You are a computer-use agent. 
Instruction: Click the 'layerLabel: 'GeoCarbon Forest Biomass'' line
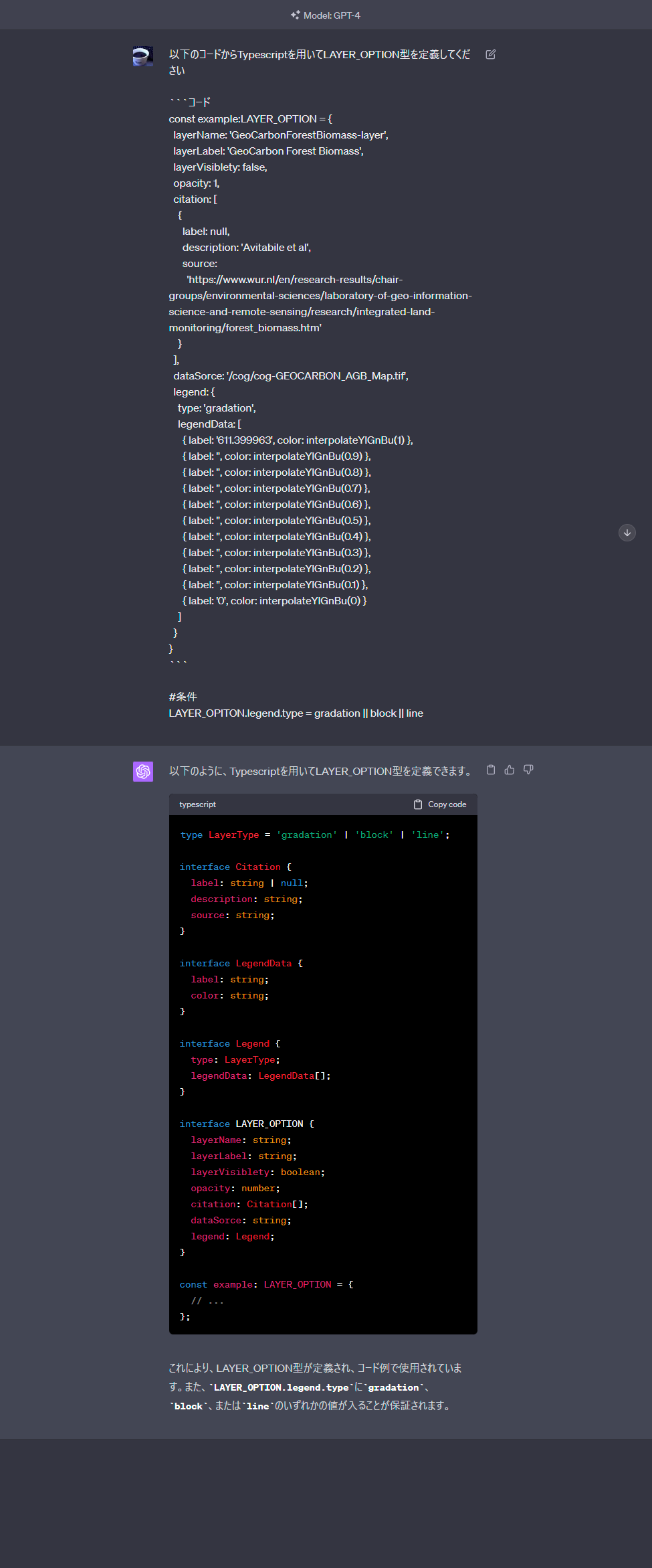(x=268, y=151)
